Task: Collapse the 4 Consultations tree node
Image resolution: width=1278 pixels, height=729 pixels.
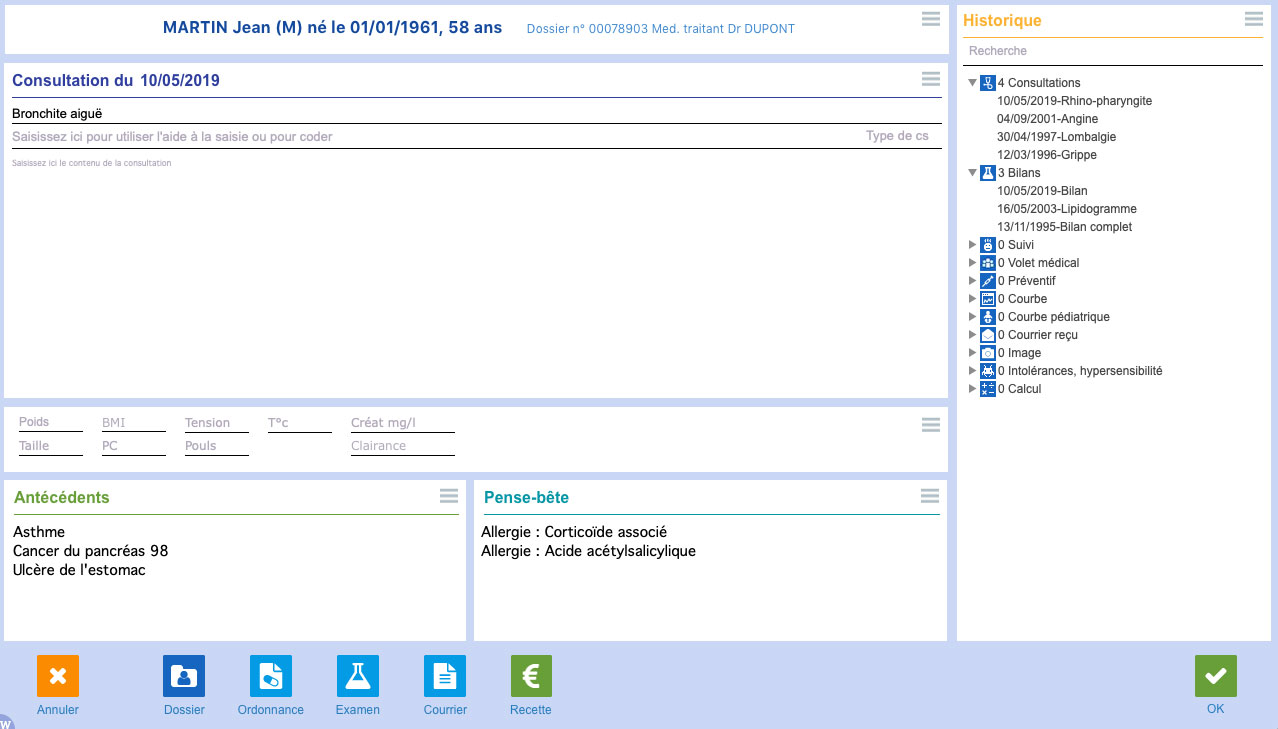Action: coord(972,83)
